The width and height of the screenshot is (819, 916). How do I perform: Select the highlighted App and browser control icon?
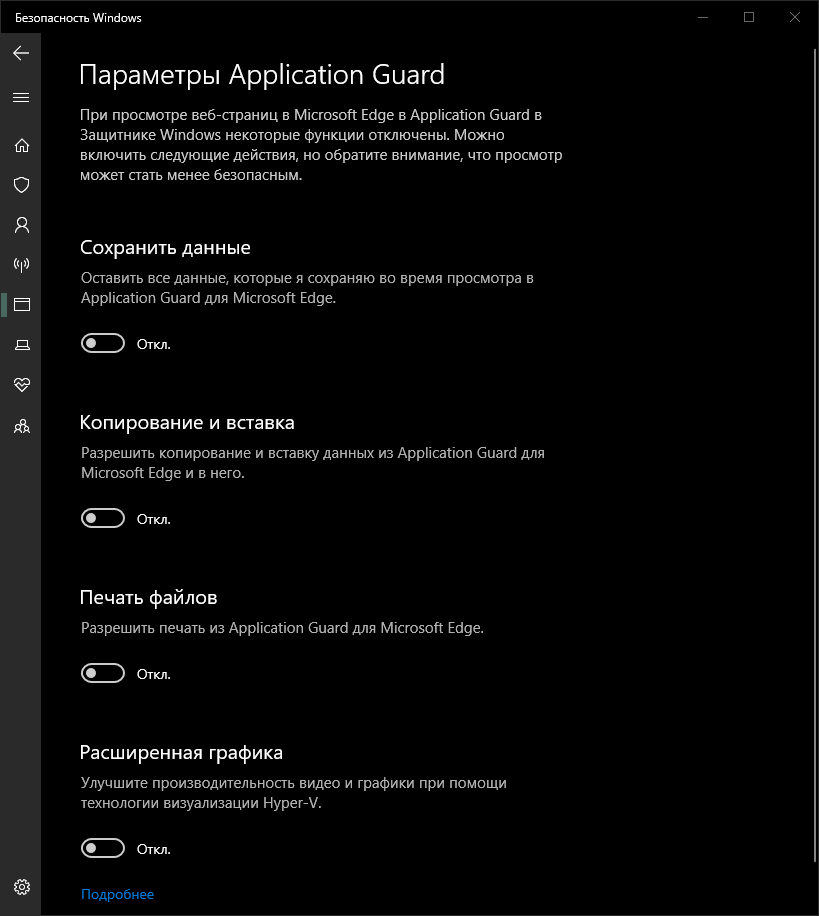click(21, 305)
